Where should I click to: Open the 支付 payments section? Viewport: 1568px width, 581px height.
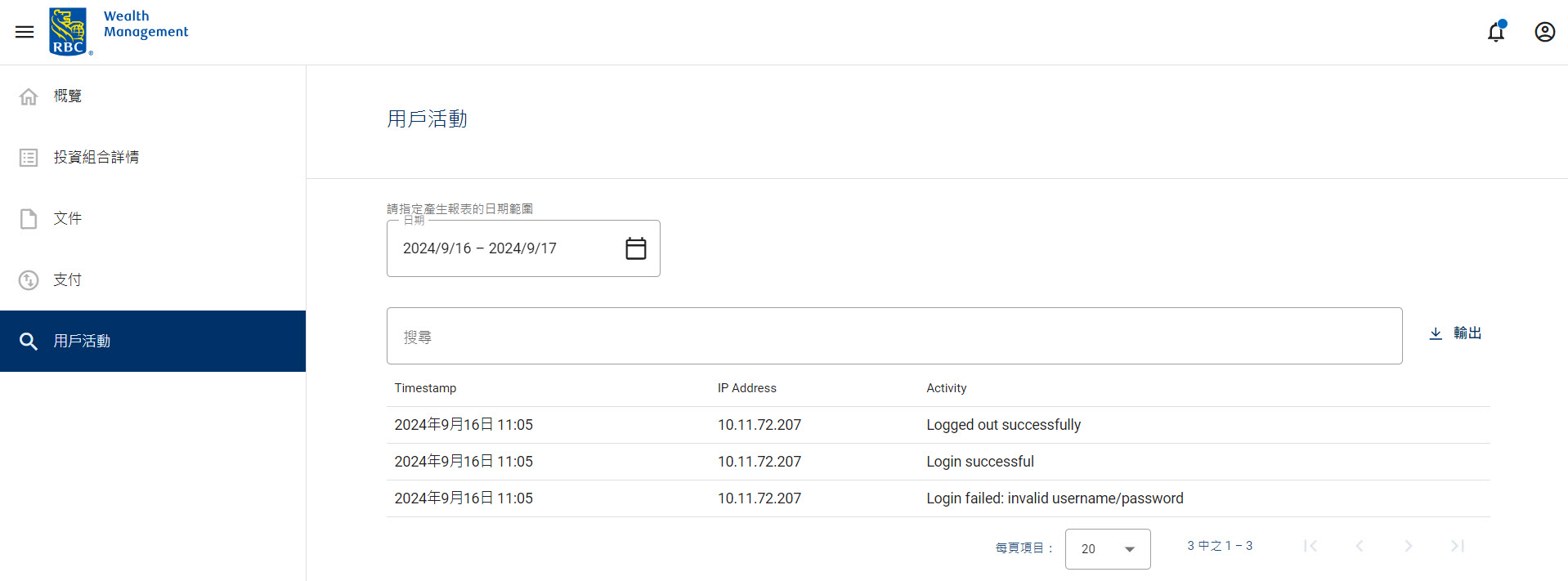point(153,280)
